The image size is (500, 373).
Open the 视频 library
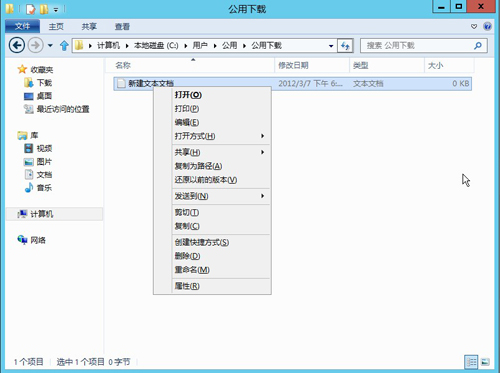(x=39, y=148)
